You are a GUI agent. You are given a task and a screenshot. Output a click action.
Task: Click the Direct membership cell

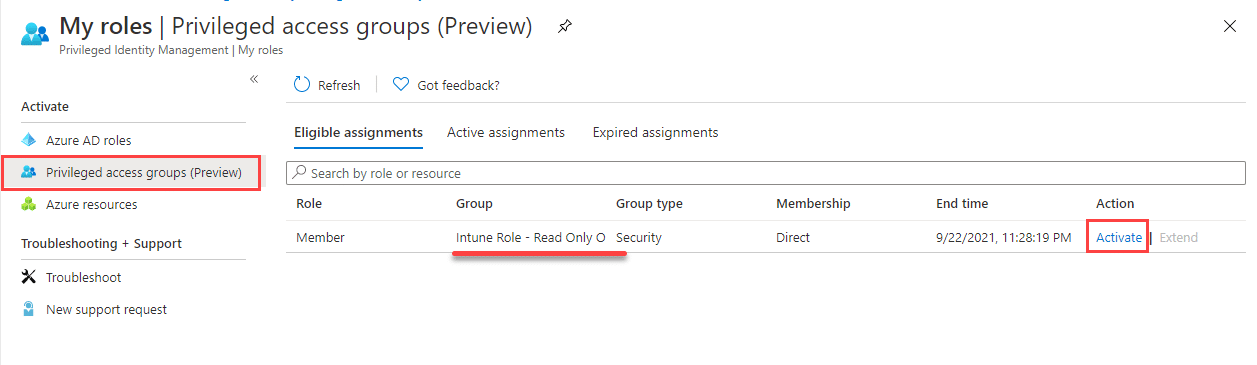click(793, 237)
